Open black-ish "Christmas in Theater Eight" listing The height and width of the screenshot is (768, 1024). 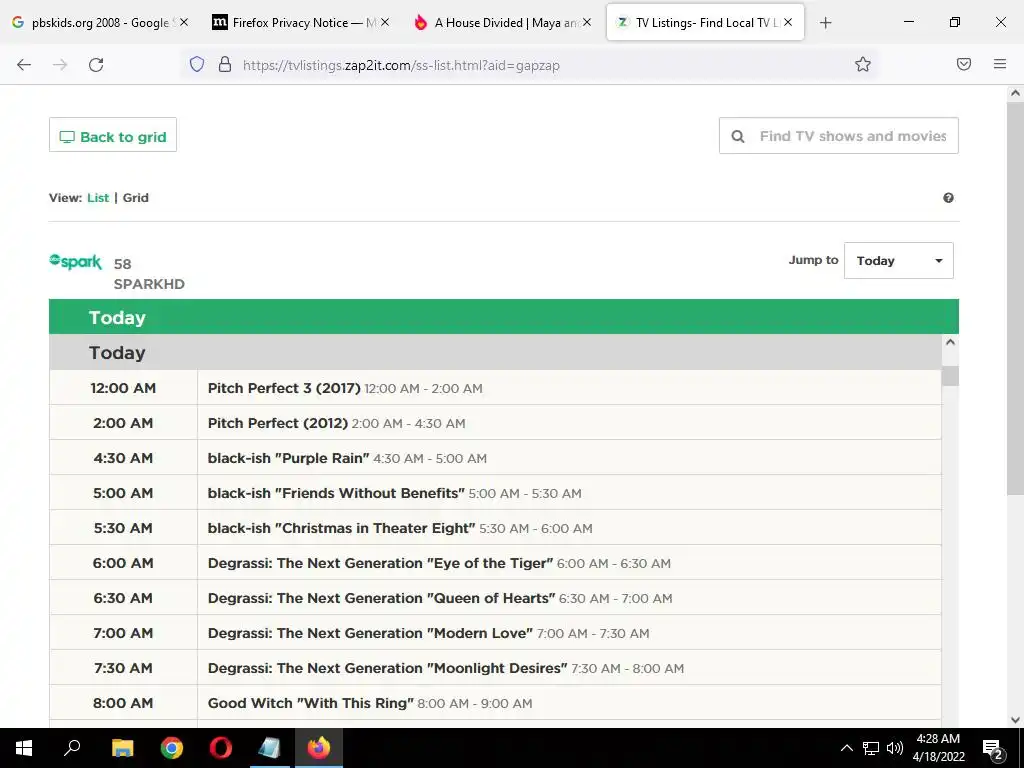(342, 528)
